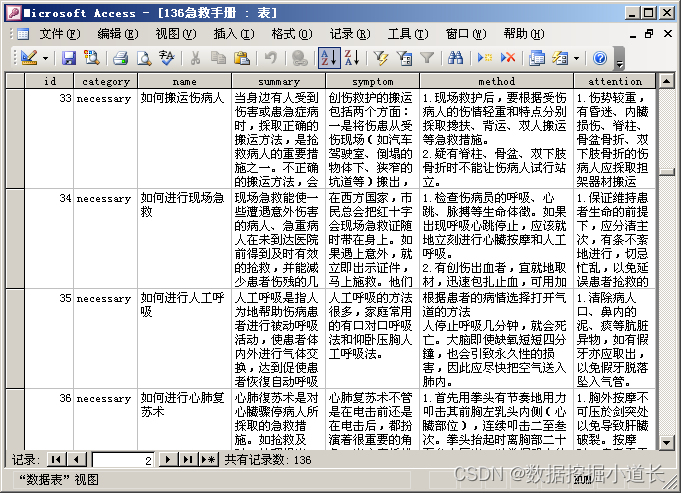The height and width of the screenshot is (493, 681).
Task: Click the name cell 如何进行心肺复苏术
Action: click(x=184, y=419)
